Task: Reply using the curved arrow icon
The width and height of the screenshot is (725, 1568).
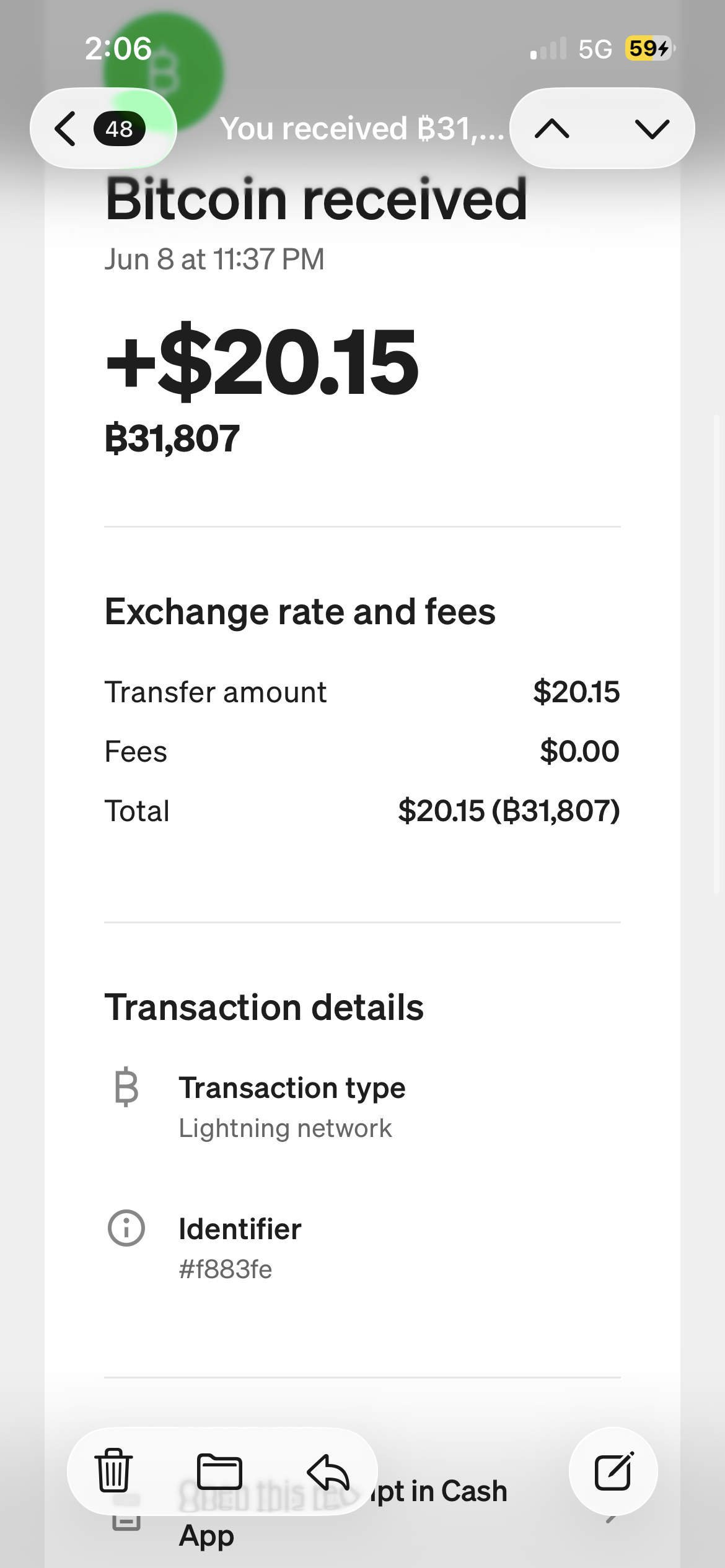Action: 328,1471
